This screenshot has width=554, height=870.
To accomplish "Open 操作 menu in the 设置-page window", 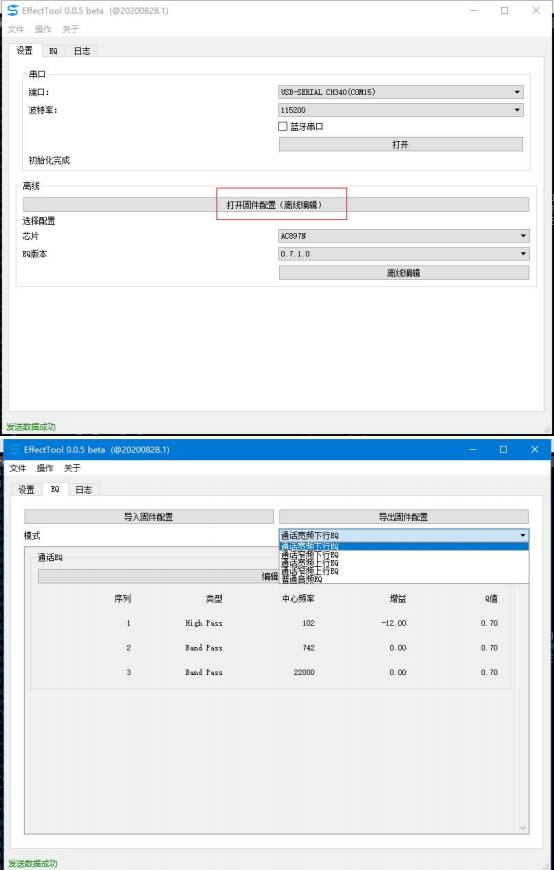I will click(x=43, y=29).
